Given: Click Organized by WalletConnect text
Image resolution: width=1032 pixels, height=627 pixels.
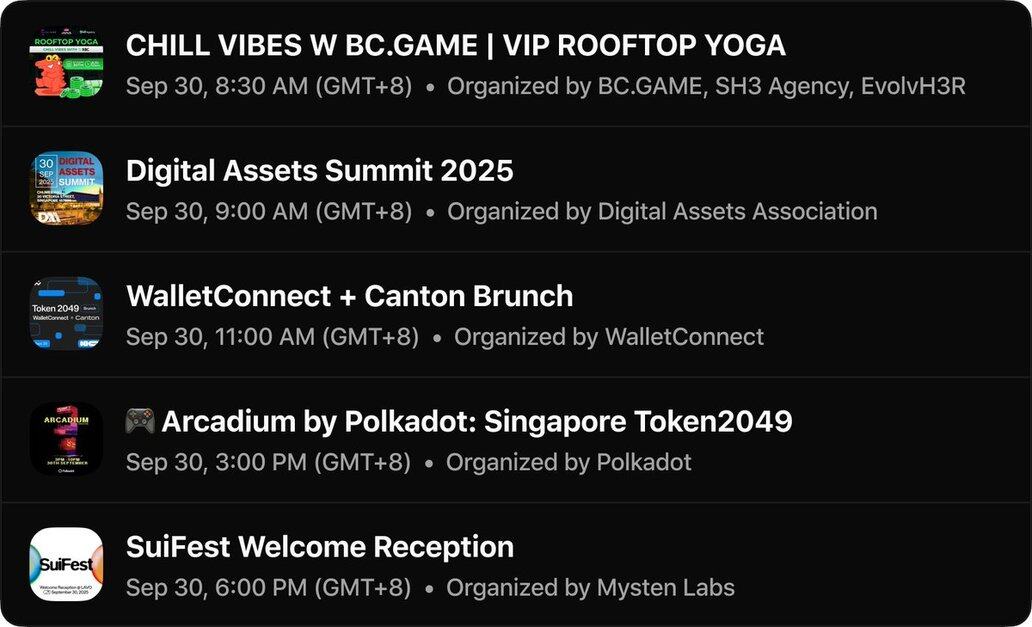Looking at the screenshot, I should click(609, 337).
